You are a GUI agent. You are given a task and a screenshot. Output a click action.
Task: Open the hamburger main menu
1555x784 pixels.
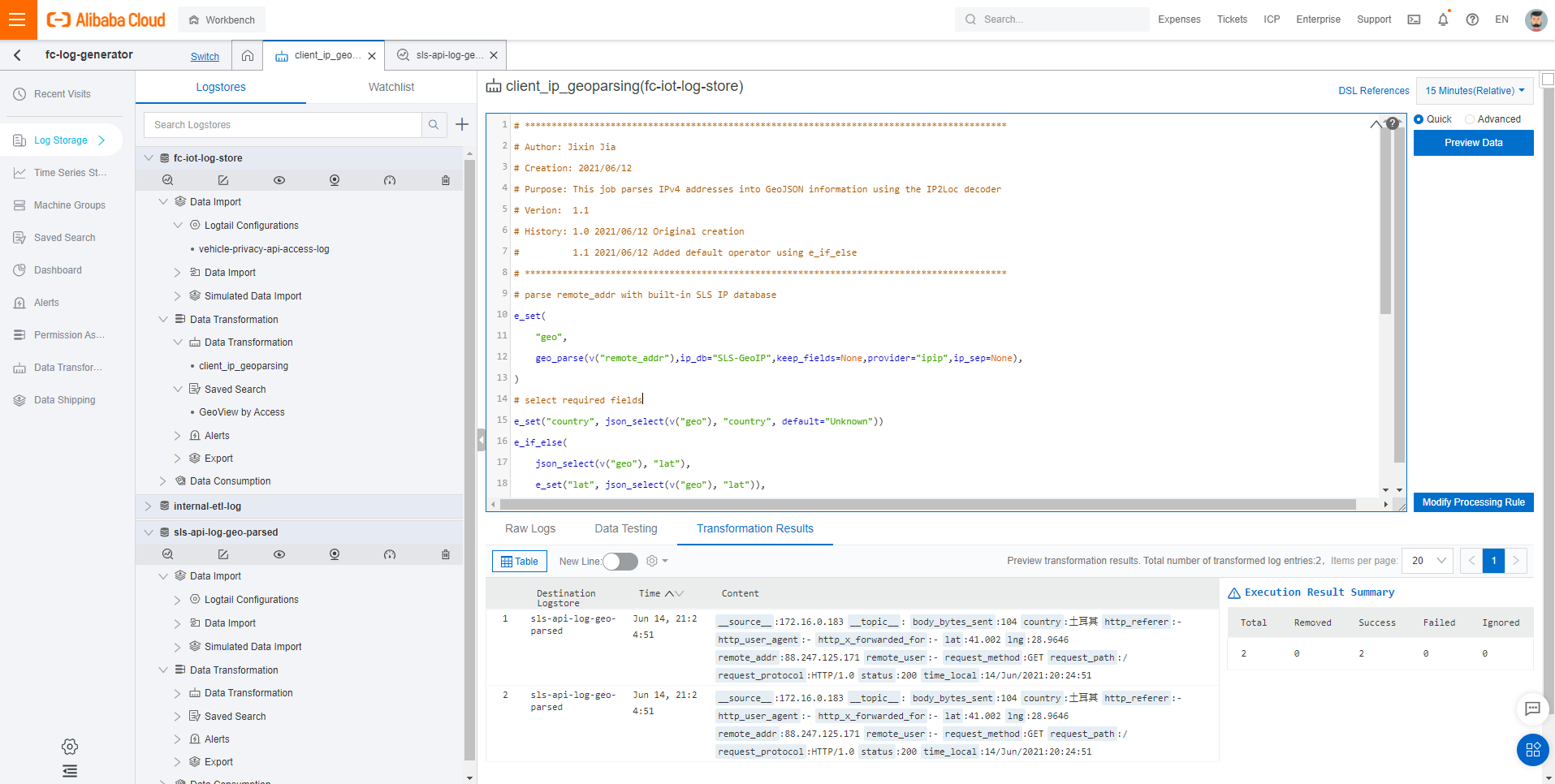click(18, 19)
